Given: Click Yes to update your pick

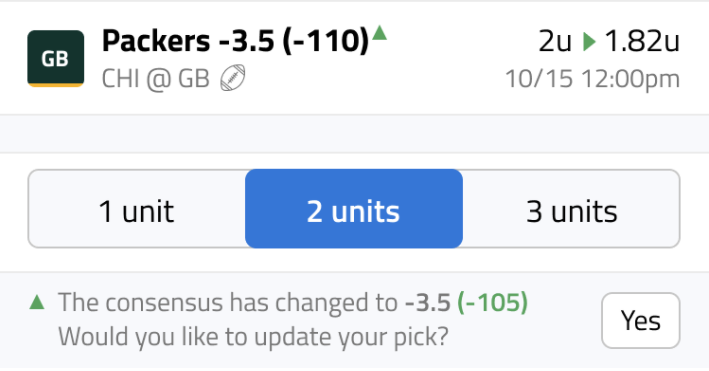Looking at the screenshot, I should tap(640, 320).
